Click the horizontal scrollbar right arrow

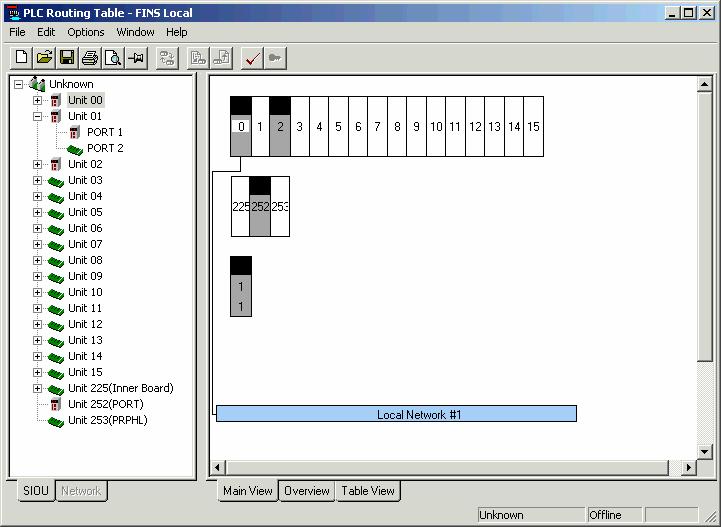(x=688, y=468)
